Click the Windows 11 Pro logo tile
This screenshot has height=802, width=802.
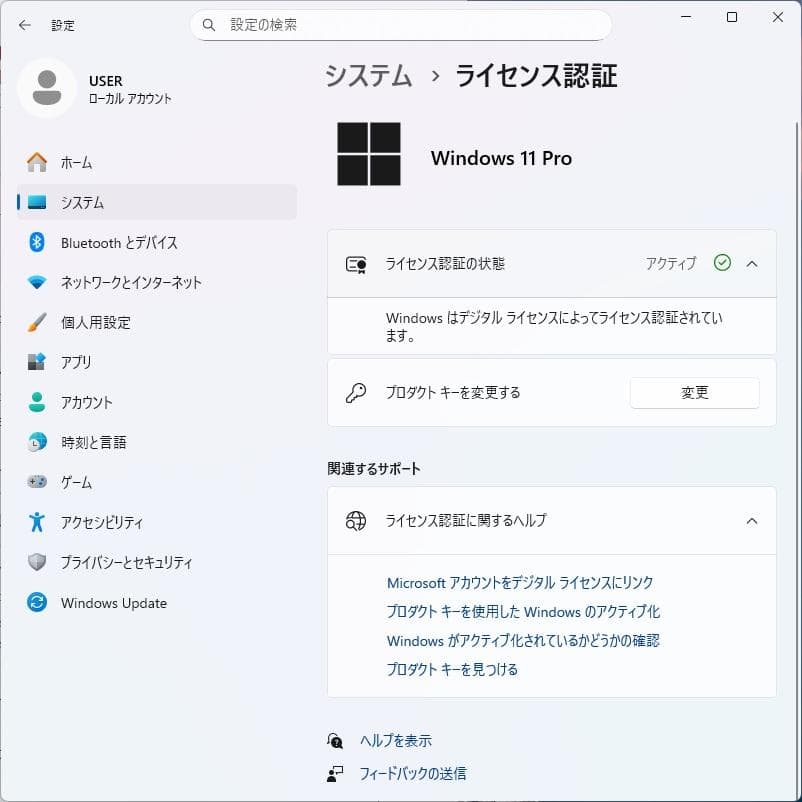369,155
